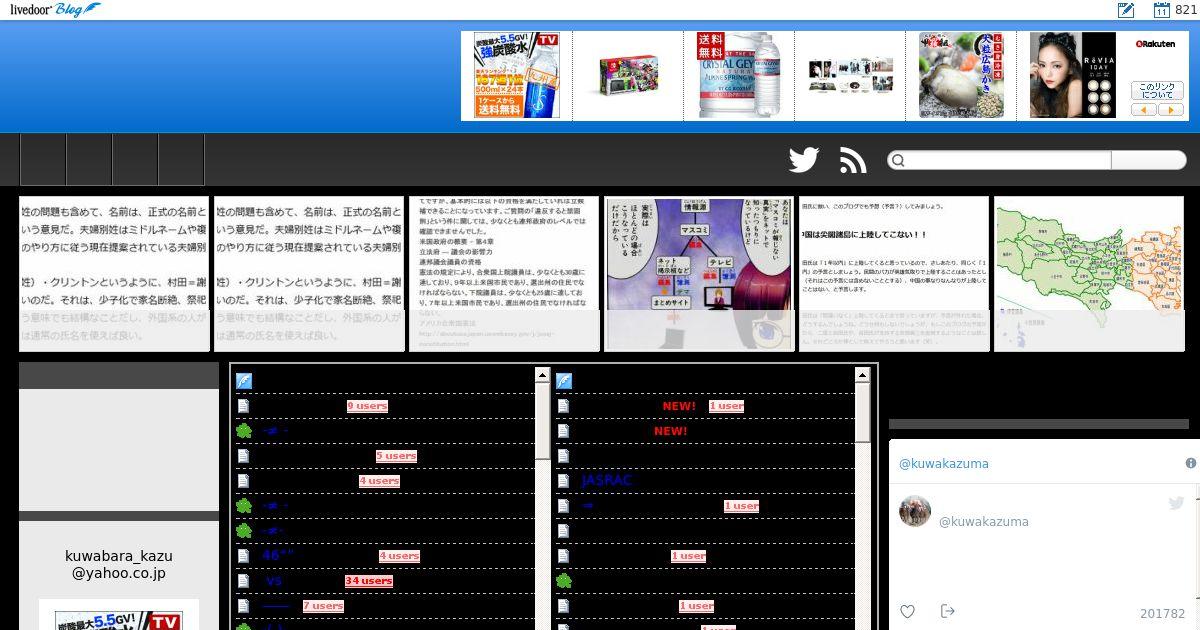
Task: Click document icon in 5 users row
Action: click(x=243, y=456)
